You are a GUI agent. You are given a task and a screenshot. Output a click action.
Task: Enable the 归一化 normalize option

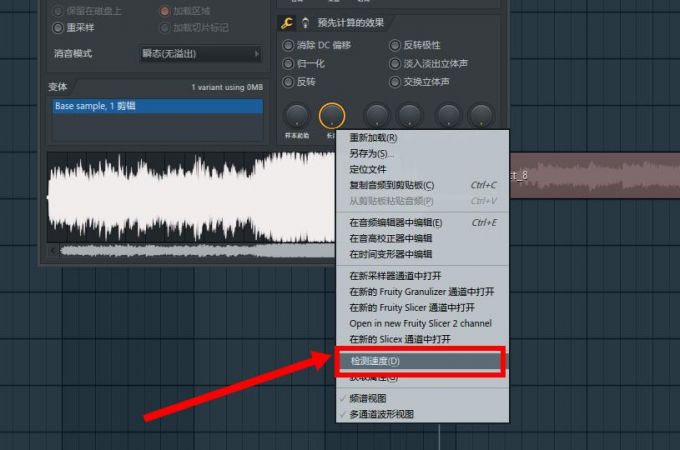(x=288, y=64)
